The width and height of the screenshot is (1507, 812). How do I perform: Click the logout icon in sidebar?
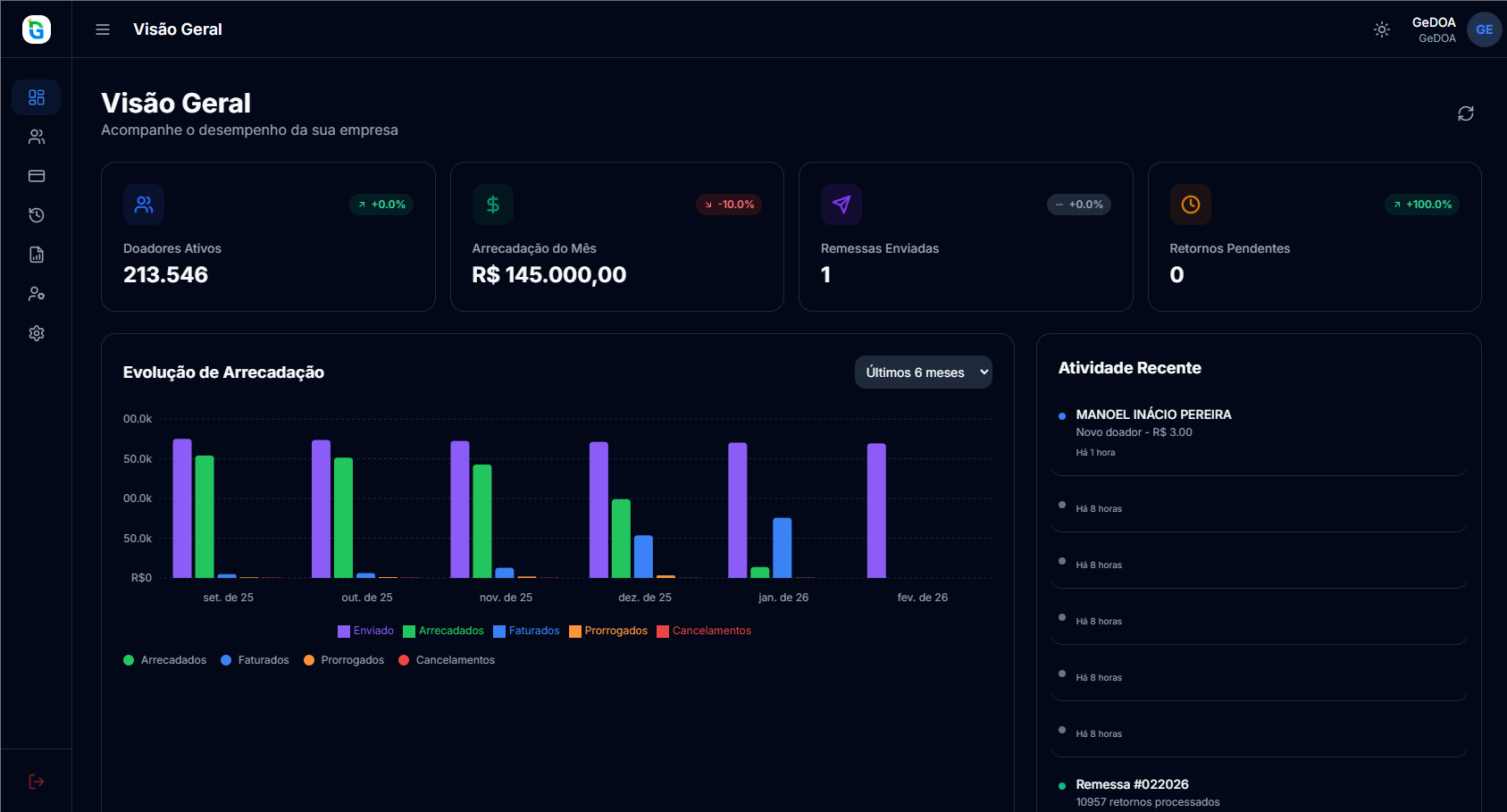pyautogui.click(x=37, y=782)
